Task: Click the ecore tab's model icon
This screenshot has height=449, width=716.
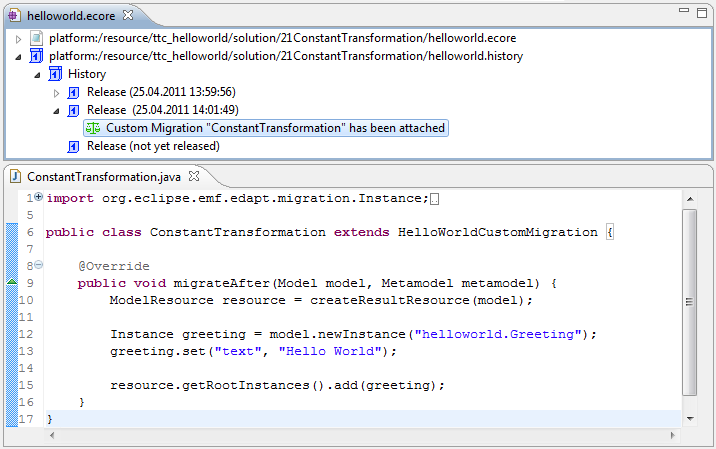Action: point(14,16)
